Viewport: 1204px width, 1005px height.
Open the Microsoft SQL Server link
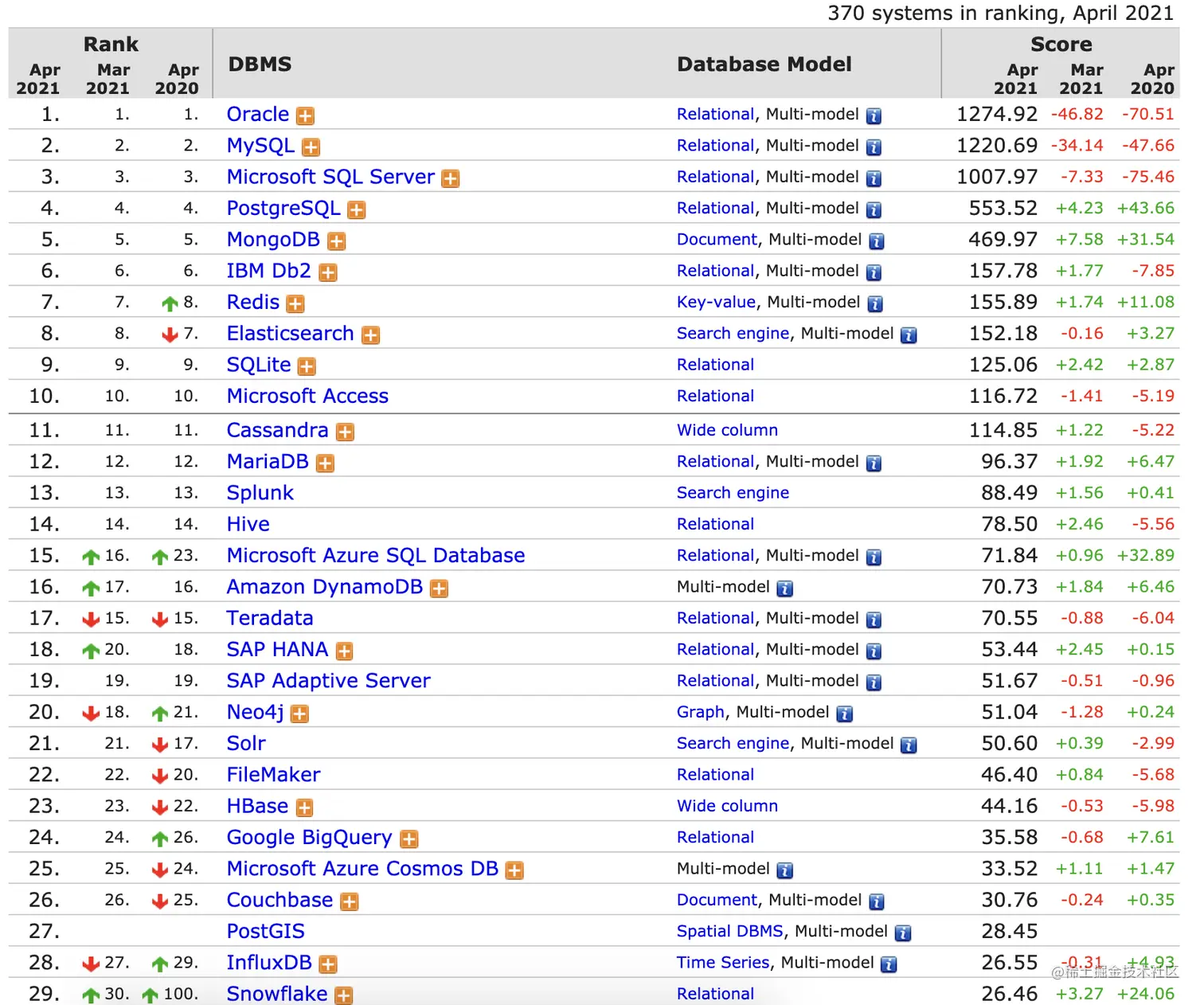330,177
